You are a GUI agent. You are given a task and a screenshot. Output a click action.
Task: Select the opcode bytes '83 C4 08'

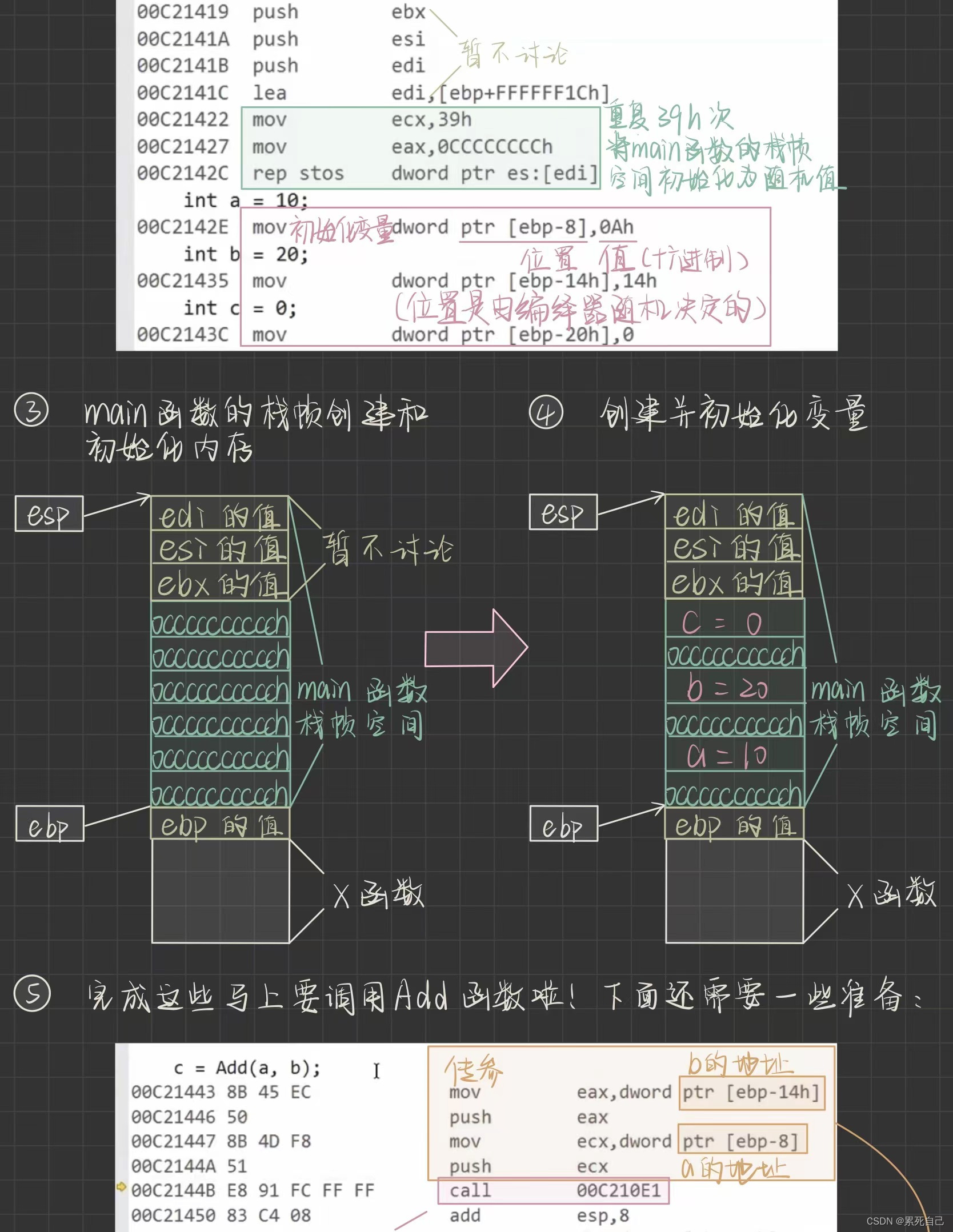coord(269,1215)
